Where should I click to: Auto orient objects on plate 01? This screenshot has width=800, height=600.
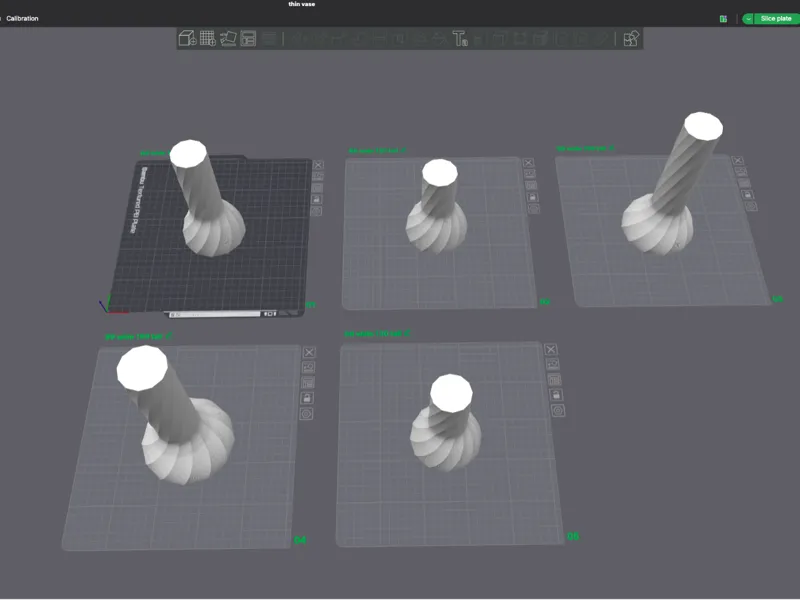click(x=317, y=176)
